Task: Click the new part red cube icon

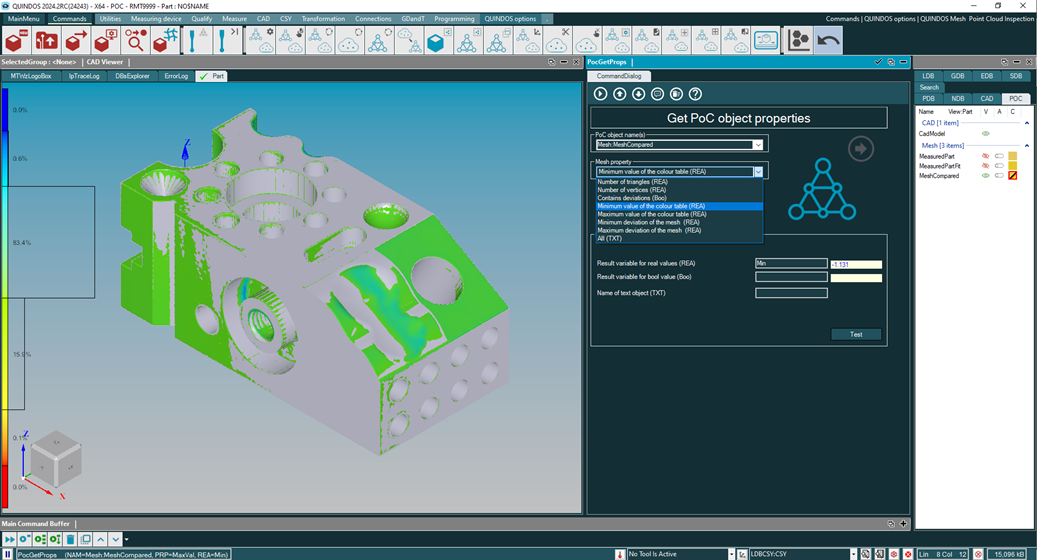Action: point(16,41)
